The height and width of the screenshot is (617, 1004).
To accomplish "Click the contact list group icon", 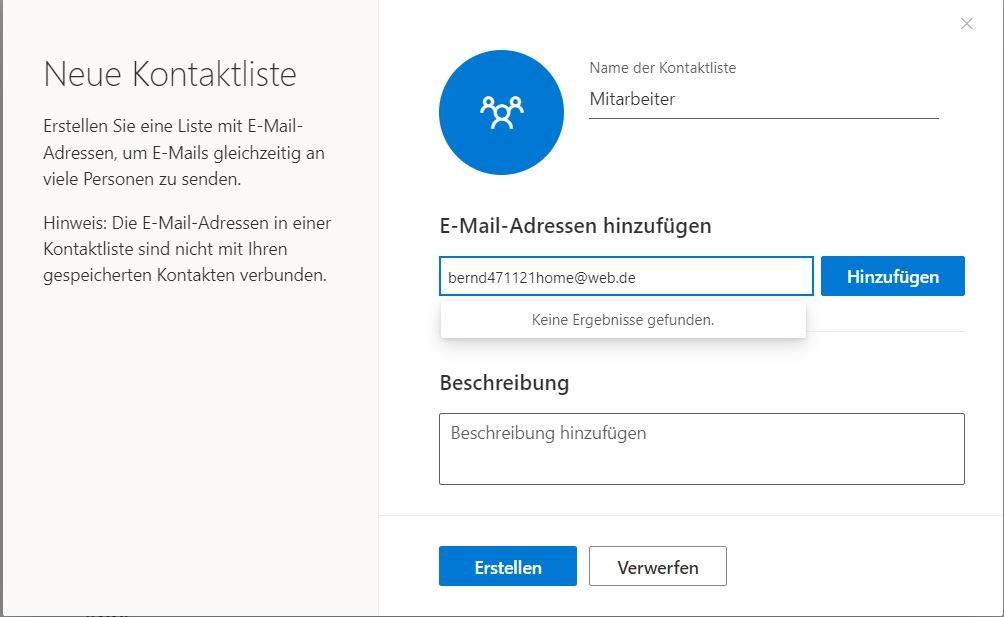I will click(501, 112).
